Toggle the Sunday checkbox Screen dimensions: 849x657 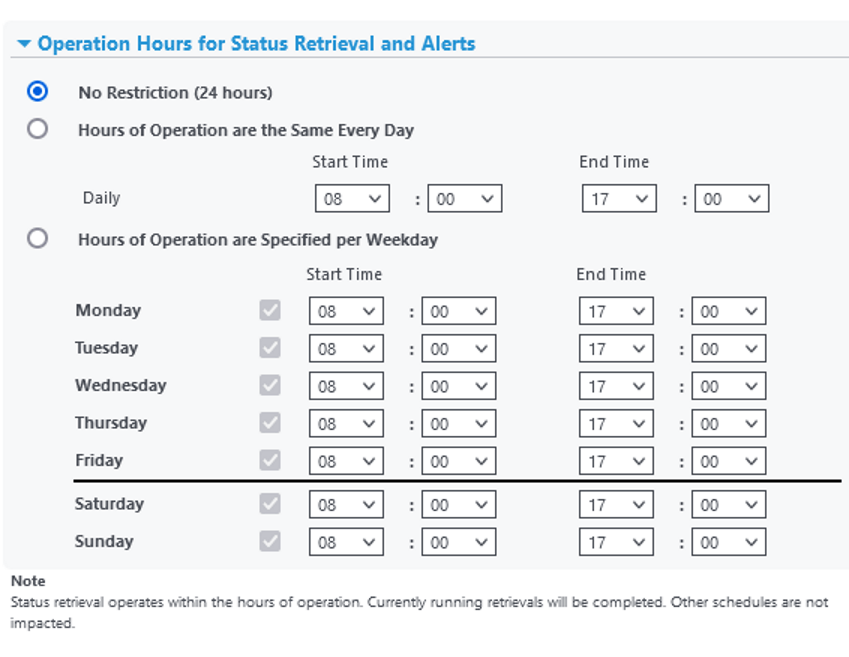pyautogui.click(x=270, y=542)
